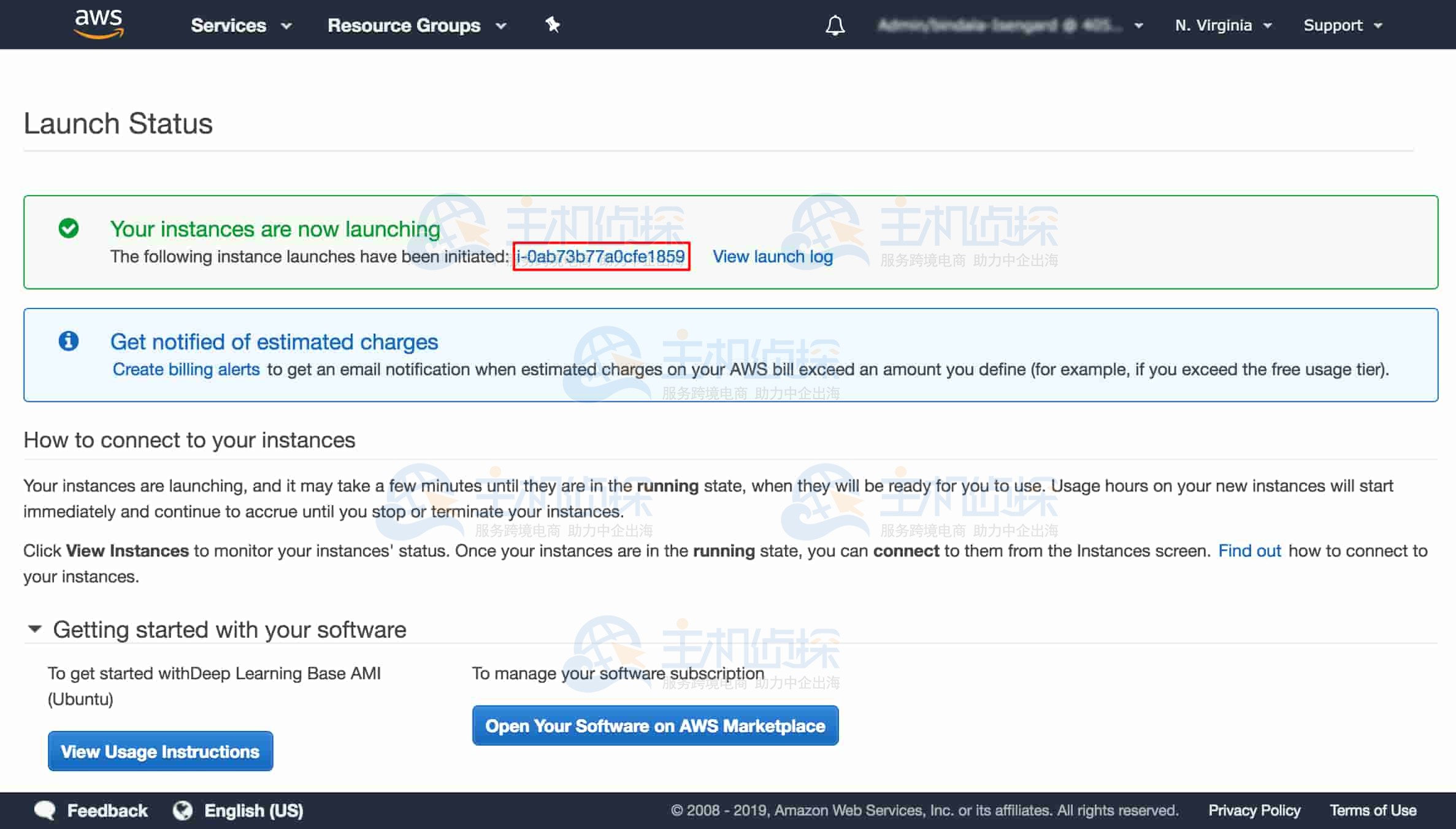The image size is (1456, 829).
Task: Open the Create billing alerts link
Action: (x=186, y=369)
